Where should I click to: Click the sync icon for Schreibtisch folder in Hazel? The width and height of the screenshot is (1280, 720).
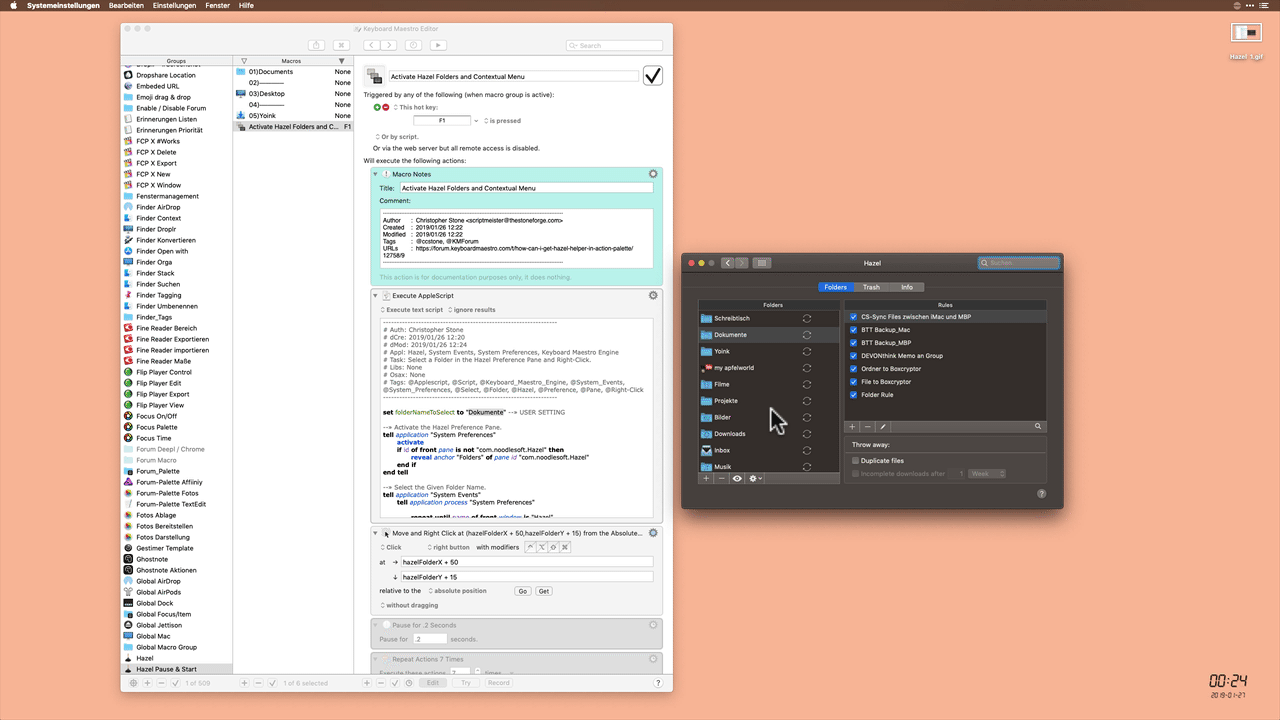pos(806,318)
